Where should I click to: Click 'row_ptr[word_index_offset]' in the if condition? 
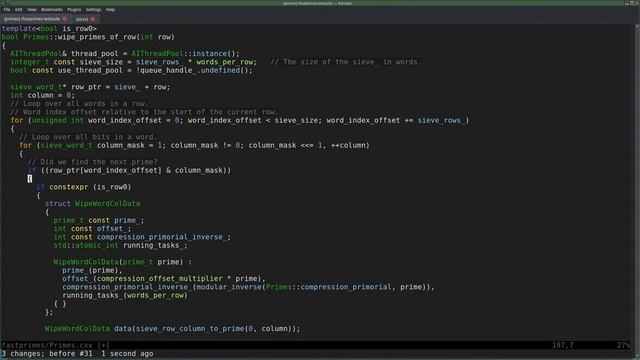(x=105, y=170)
